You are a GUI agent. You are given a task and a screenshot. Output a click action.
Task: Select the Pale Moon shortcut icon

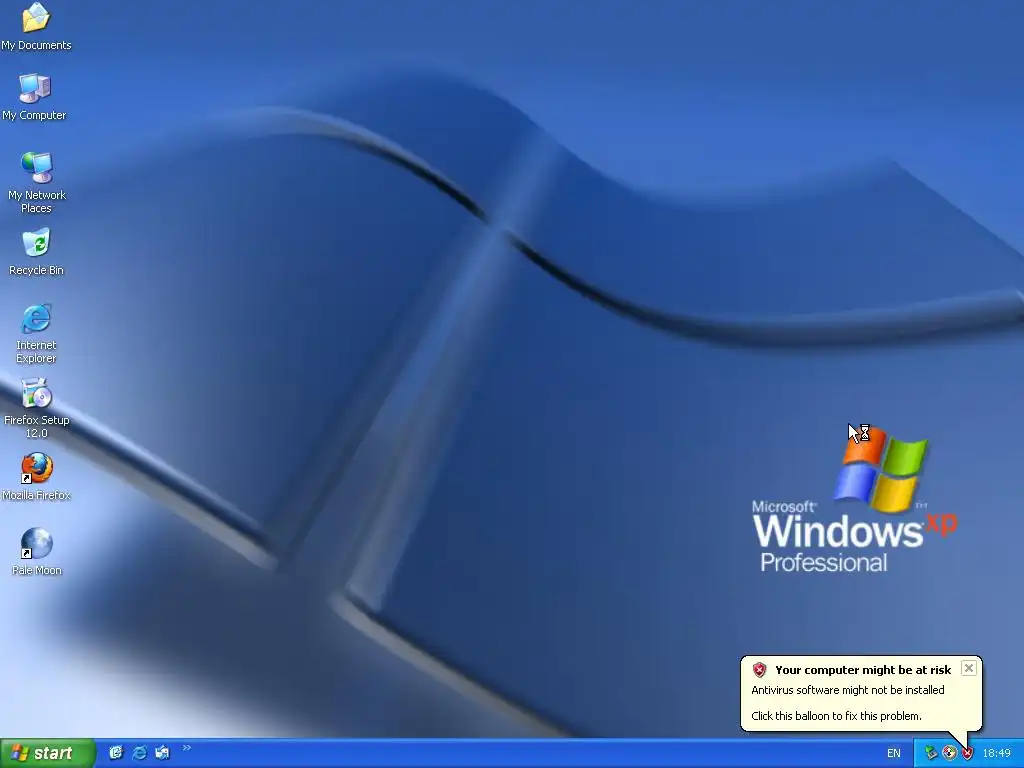37,552
